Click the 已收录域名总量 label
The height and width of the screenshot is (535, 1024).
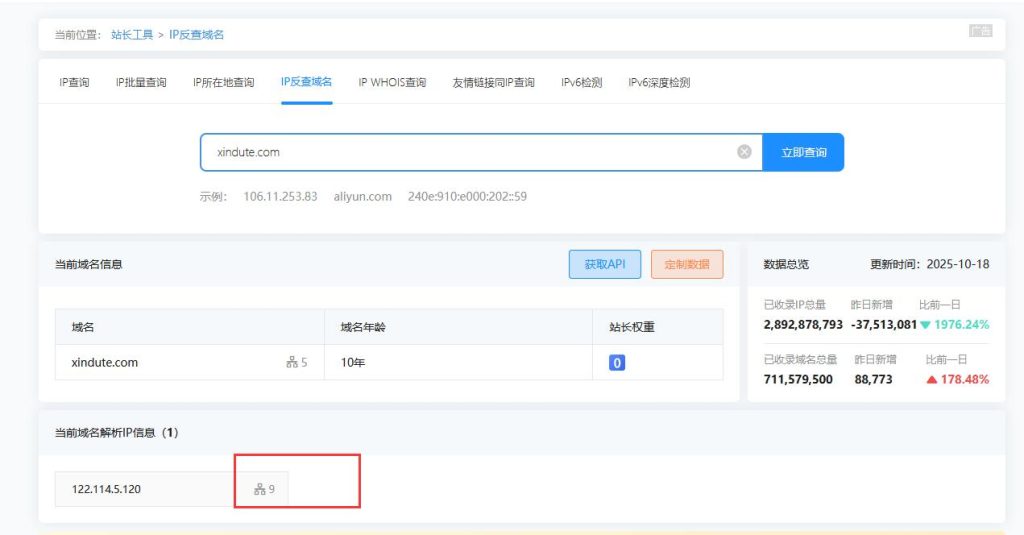(800, 359)
